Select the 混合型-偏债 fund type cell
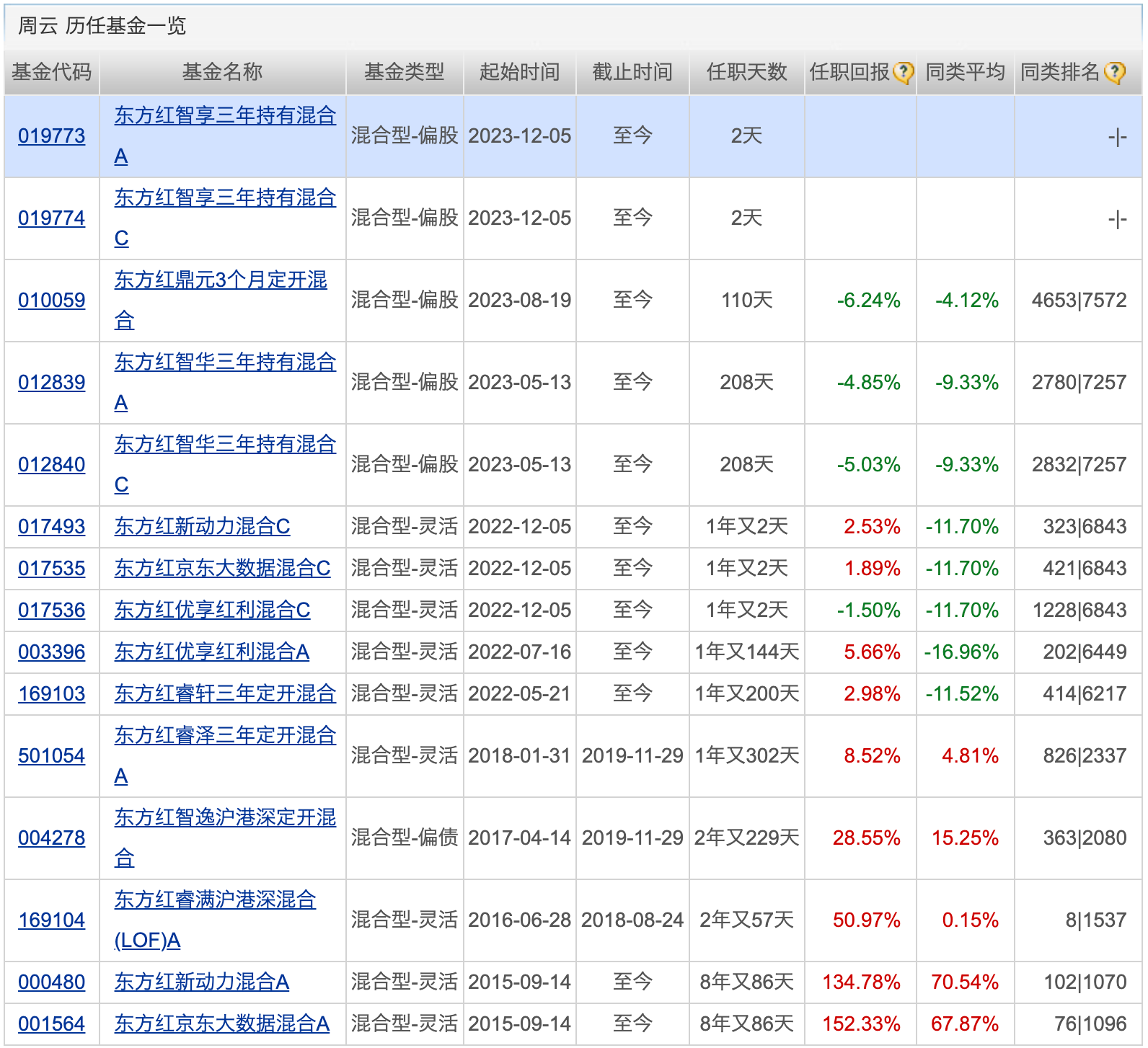 coord(404,838)
